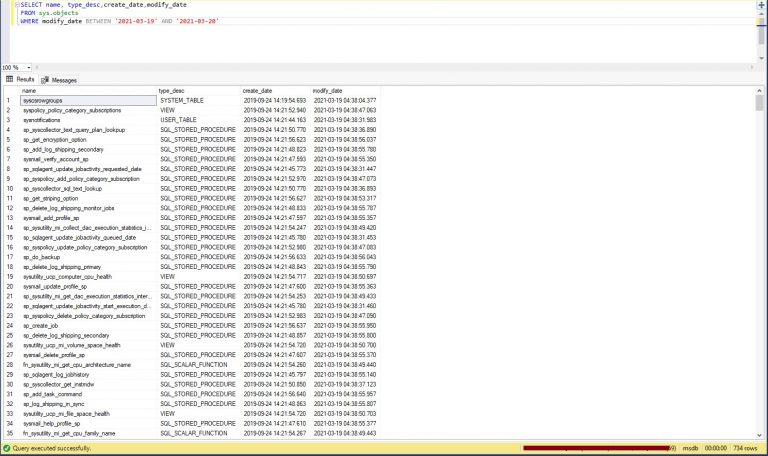Select the sysmail_delete_profile_sp cell
The height and width of the screenshot is (456, 768).
tap(88, 355)
